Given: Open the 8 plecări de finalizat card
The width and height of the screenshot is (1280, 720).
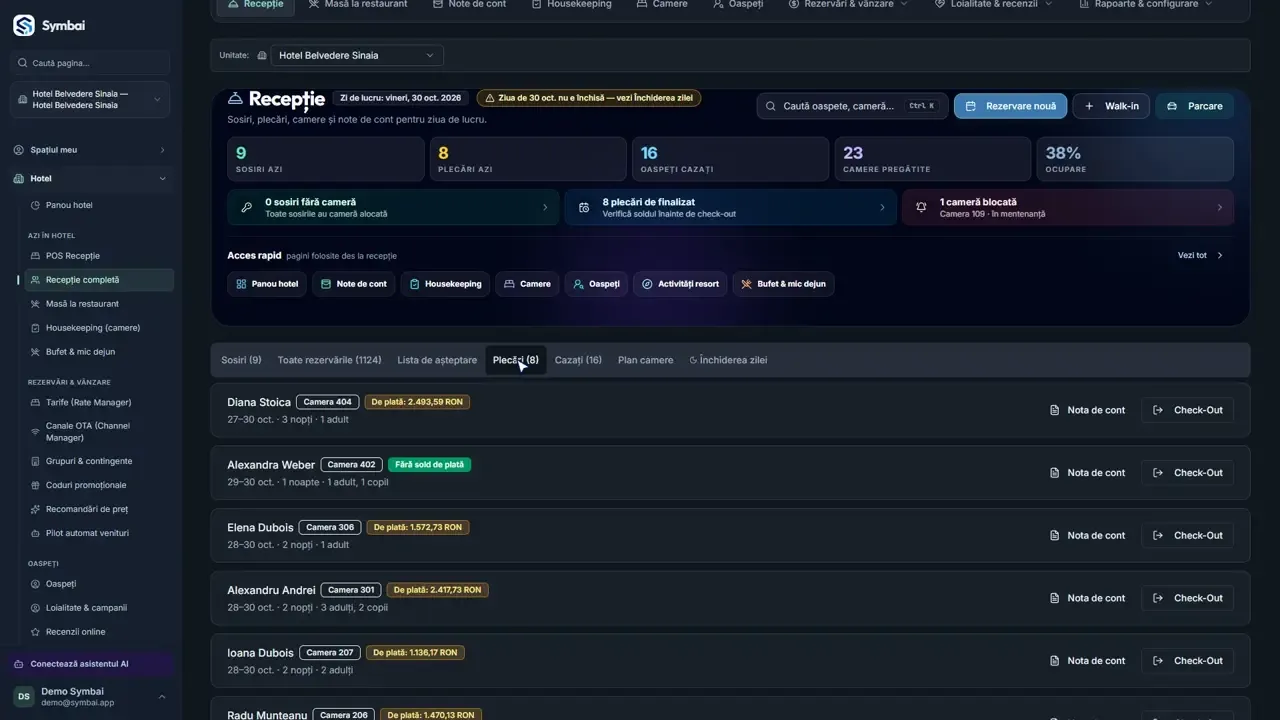Looking at the screenshot, I should [x=730, y=207].
